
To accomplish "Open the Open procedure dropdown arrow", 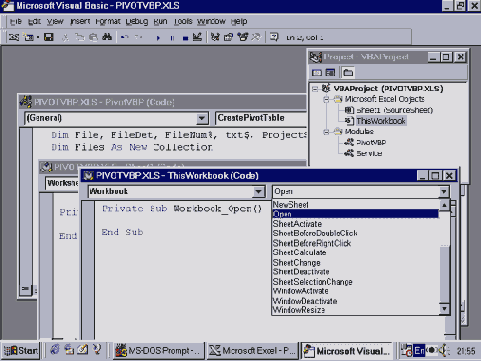I will point(444,192).
